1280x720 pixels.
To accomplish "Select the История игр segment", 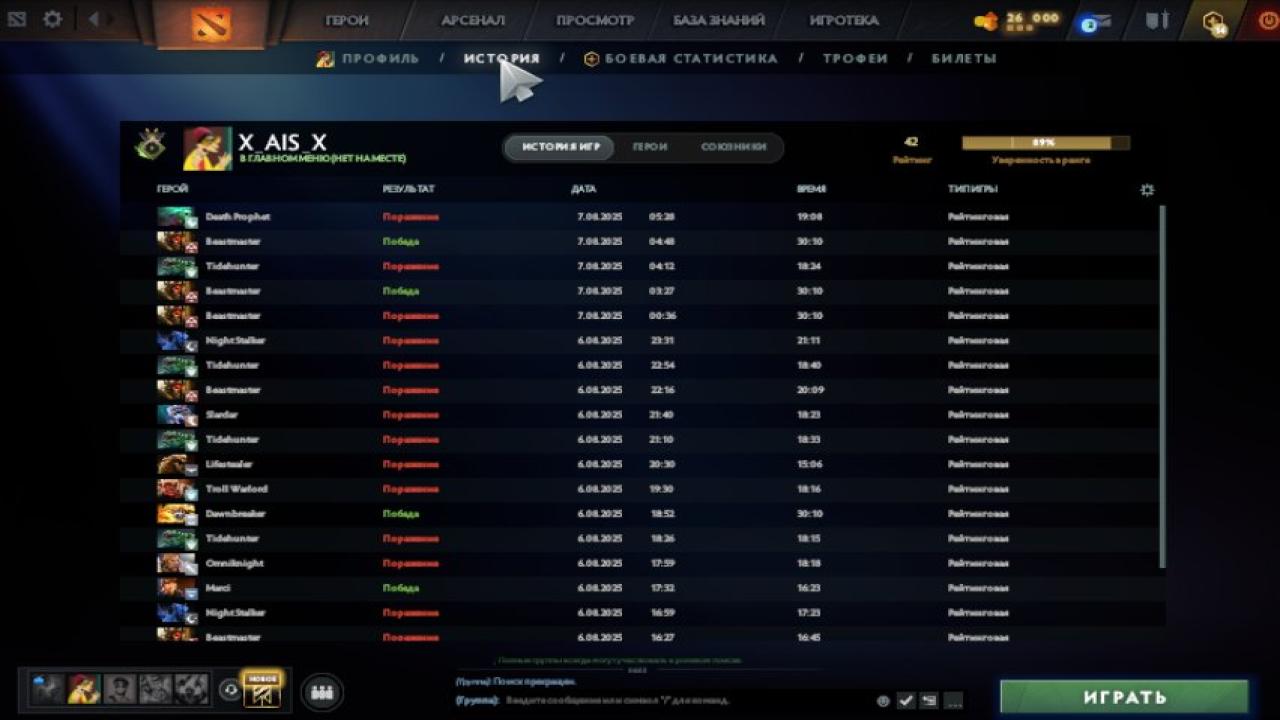I will (x=560, y=147).
